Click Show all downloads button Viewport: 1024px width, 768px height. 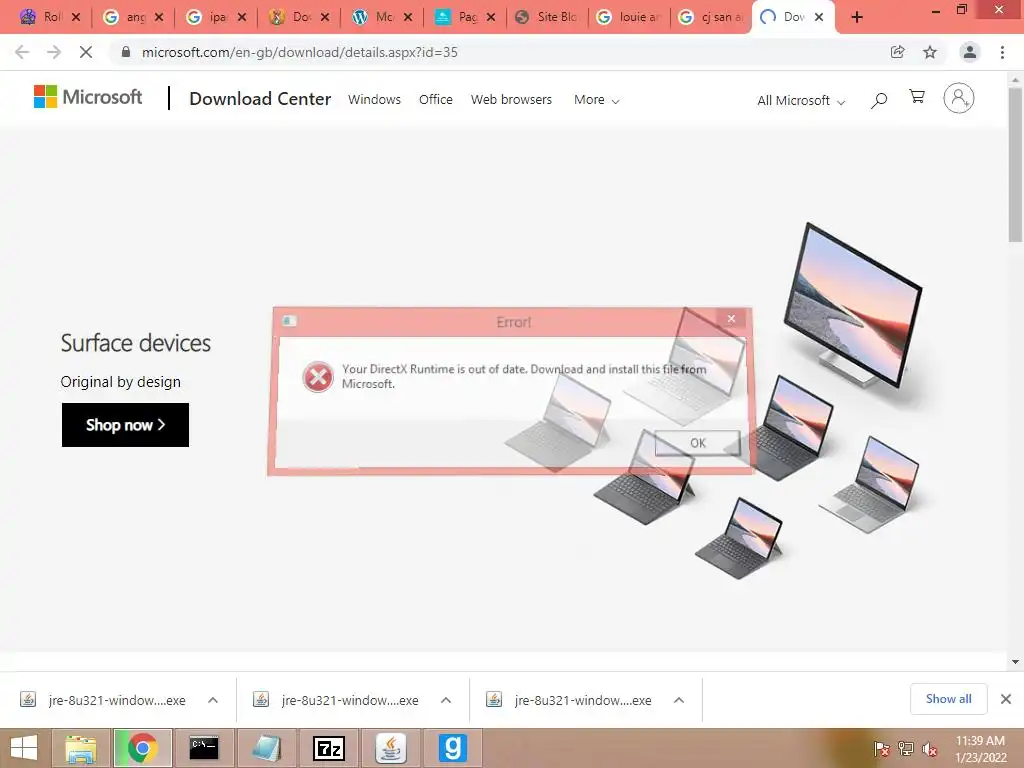tap(948, 699)
